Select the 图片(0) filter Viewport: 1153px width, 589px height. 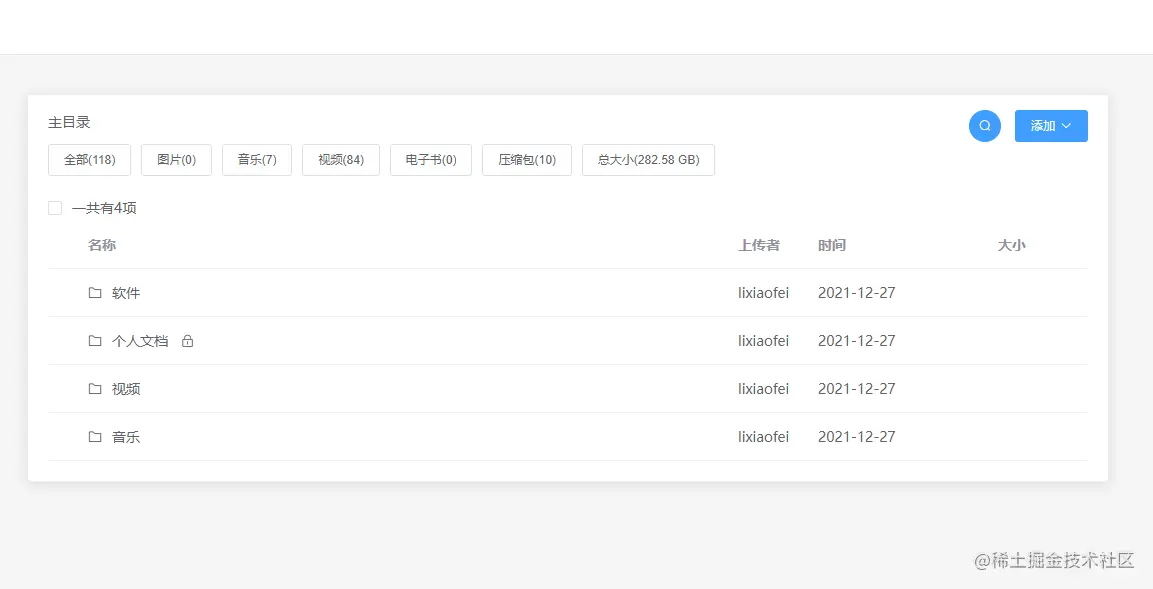[176, 160]
